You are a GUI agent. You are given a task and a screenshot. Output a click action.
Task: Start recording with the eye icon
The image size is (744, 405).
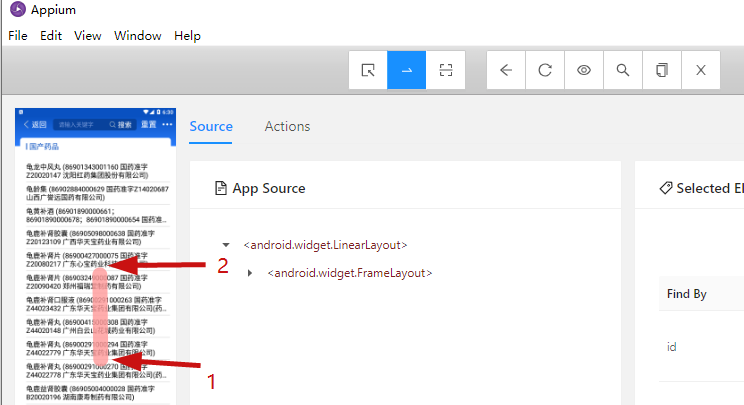(584, 70)
